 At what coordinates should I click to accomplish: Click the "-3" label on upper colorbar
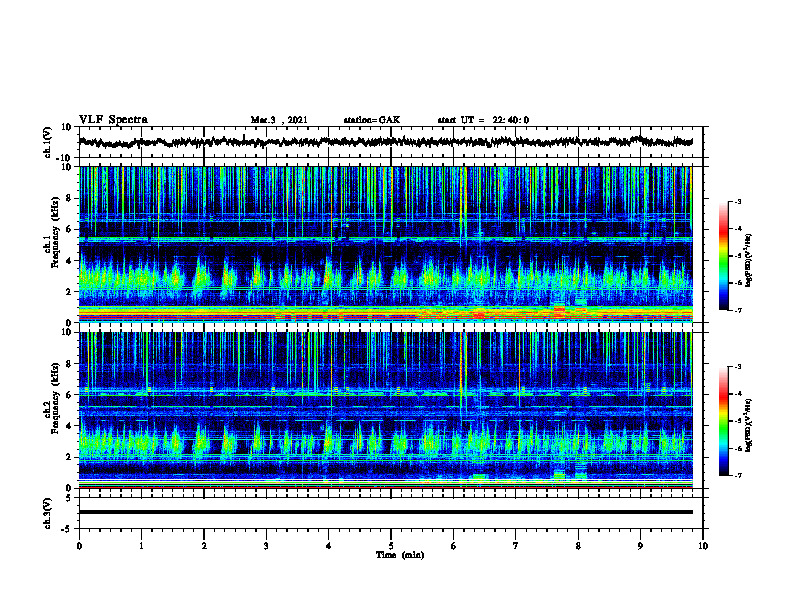click(737, 201)
